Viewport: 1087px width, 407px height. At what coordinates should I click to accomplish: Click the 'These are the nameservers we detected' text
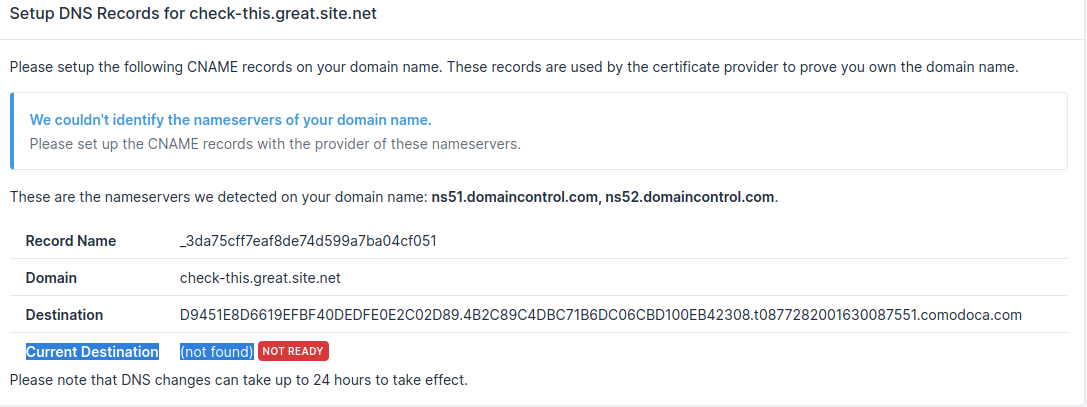click(218, 197)
